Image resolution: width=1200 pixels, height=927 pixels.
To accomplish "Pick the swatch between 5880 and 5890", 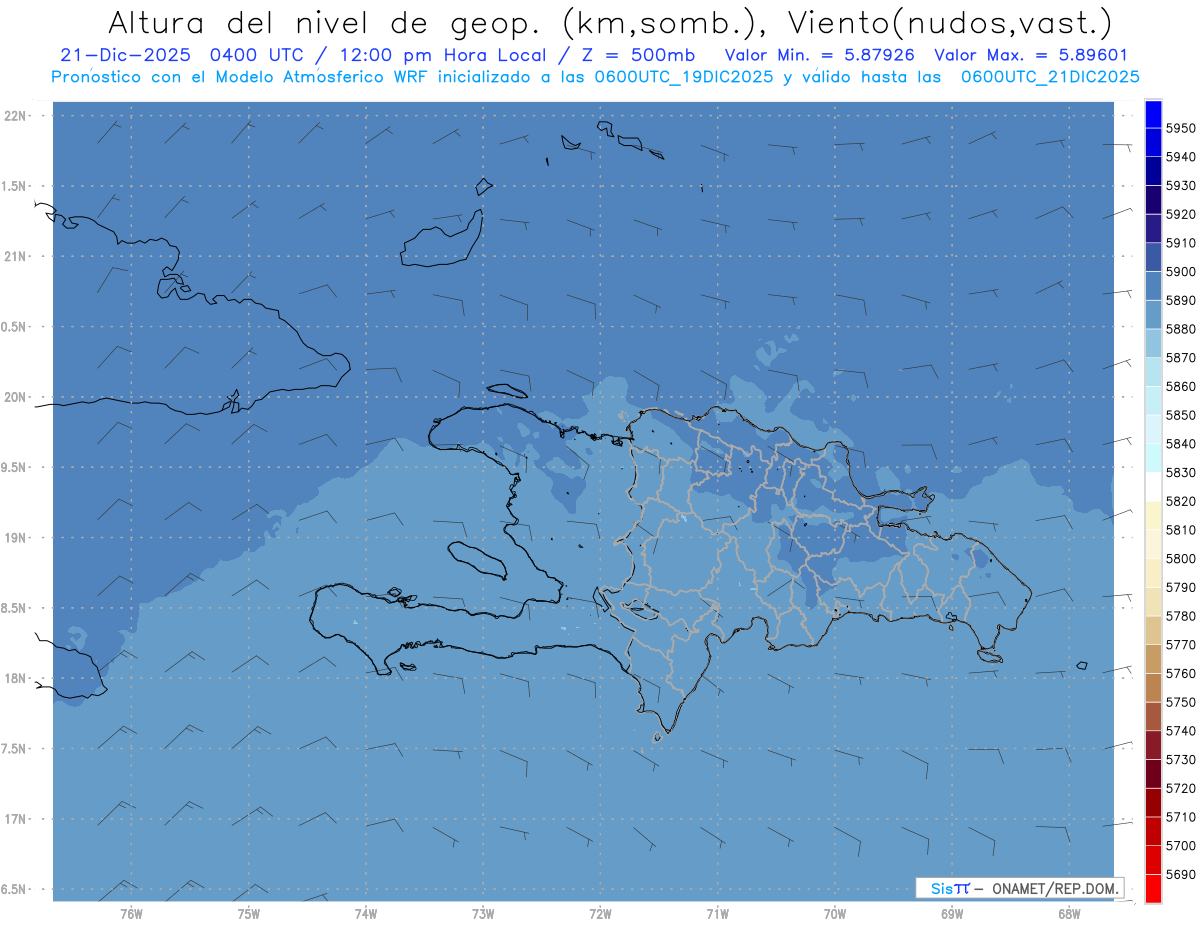I will [1153, 315].
